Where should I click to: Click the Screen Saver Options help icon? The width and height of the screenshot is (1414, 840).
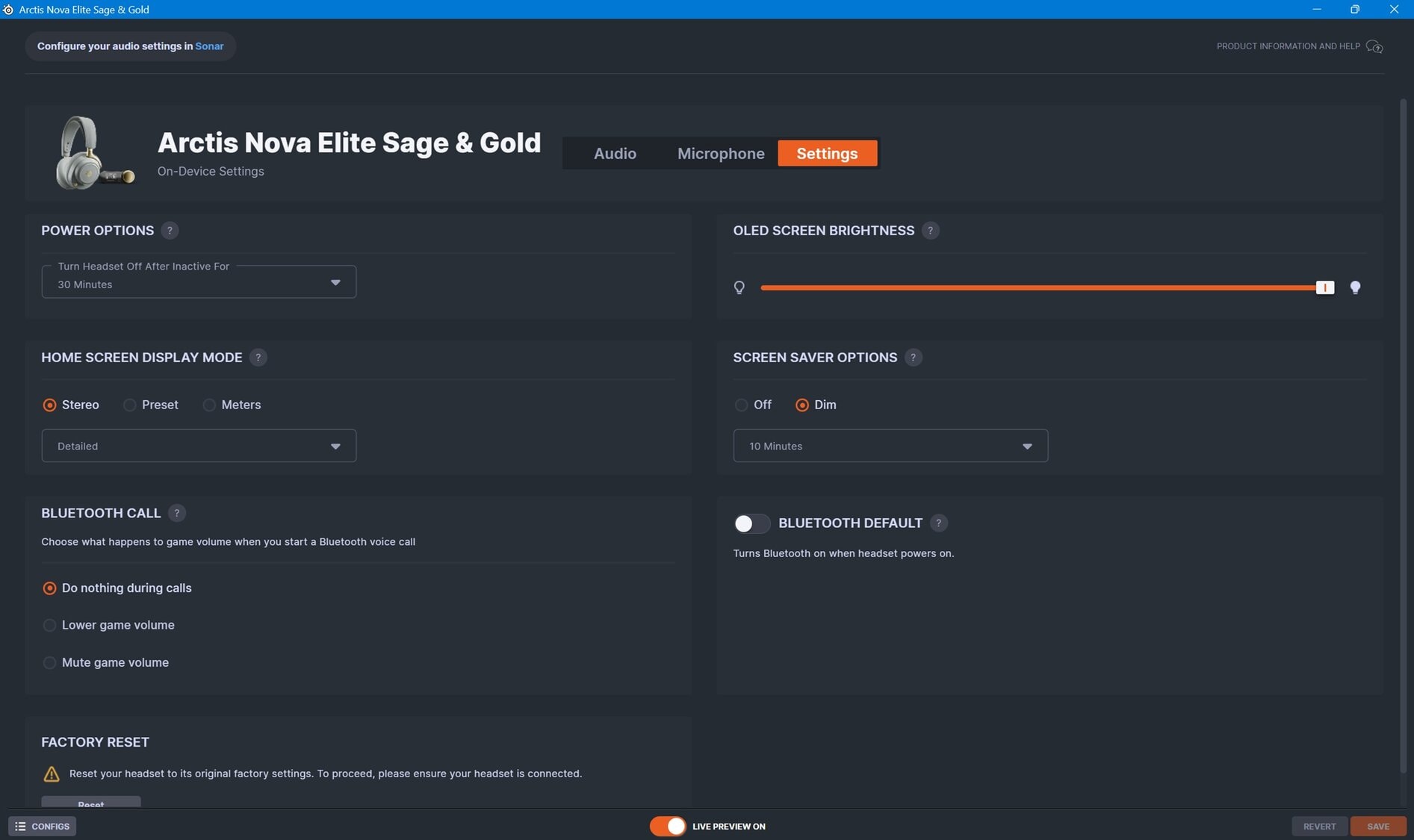coord(913,358)
